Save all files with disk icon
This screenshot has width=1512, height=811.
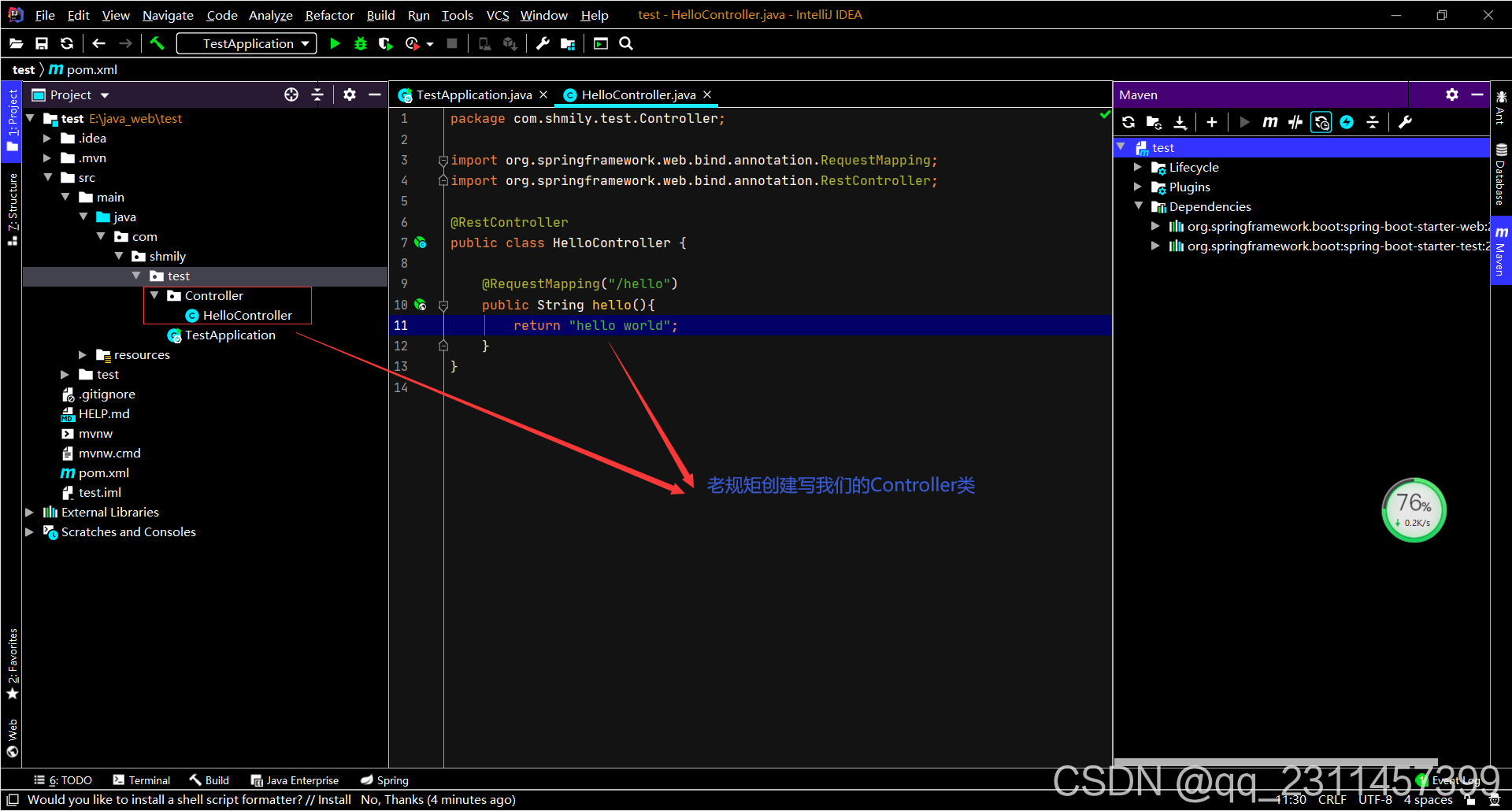42,44
